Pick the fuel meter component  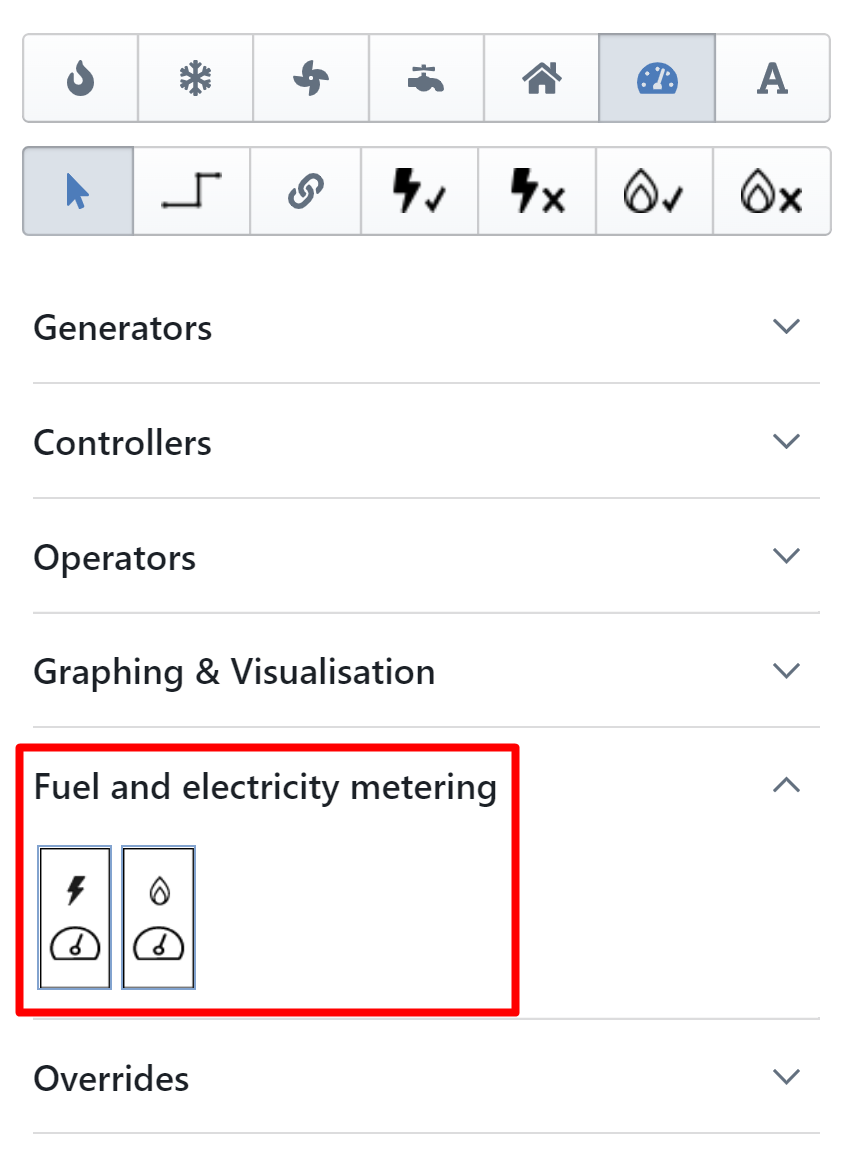pyautogui.click(x=159, y=918)
